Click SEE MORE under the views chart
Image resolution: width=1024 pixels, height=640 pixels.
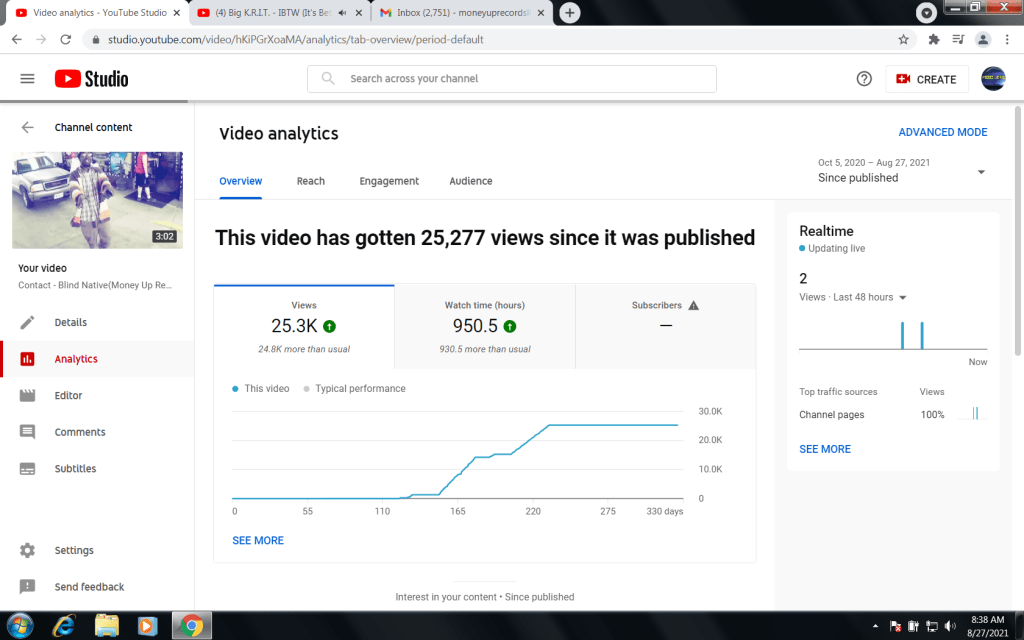(258, 540)
